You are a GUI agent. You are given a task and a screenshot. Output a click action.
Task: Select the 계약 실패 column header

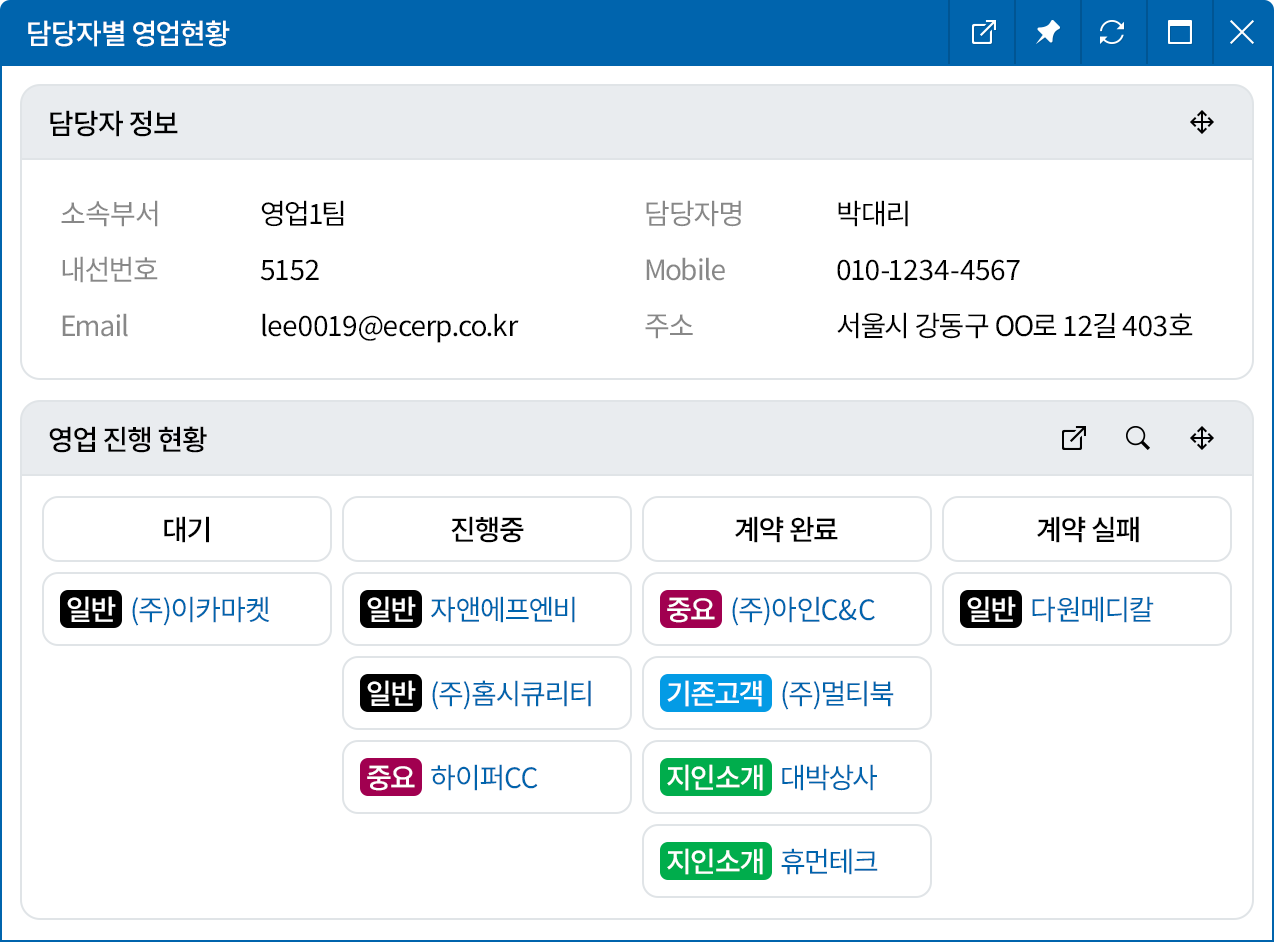[1087, 529]
